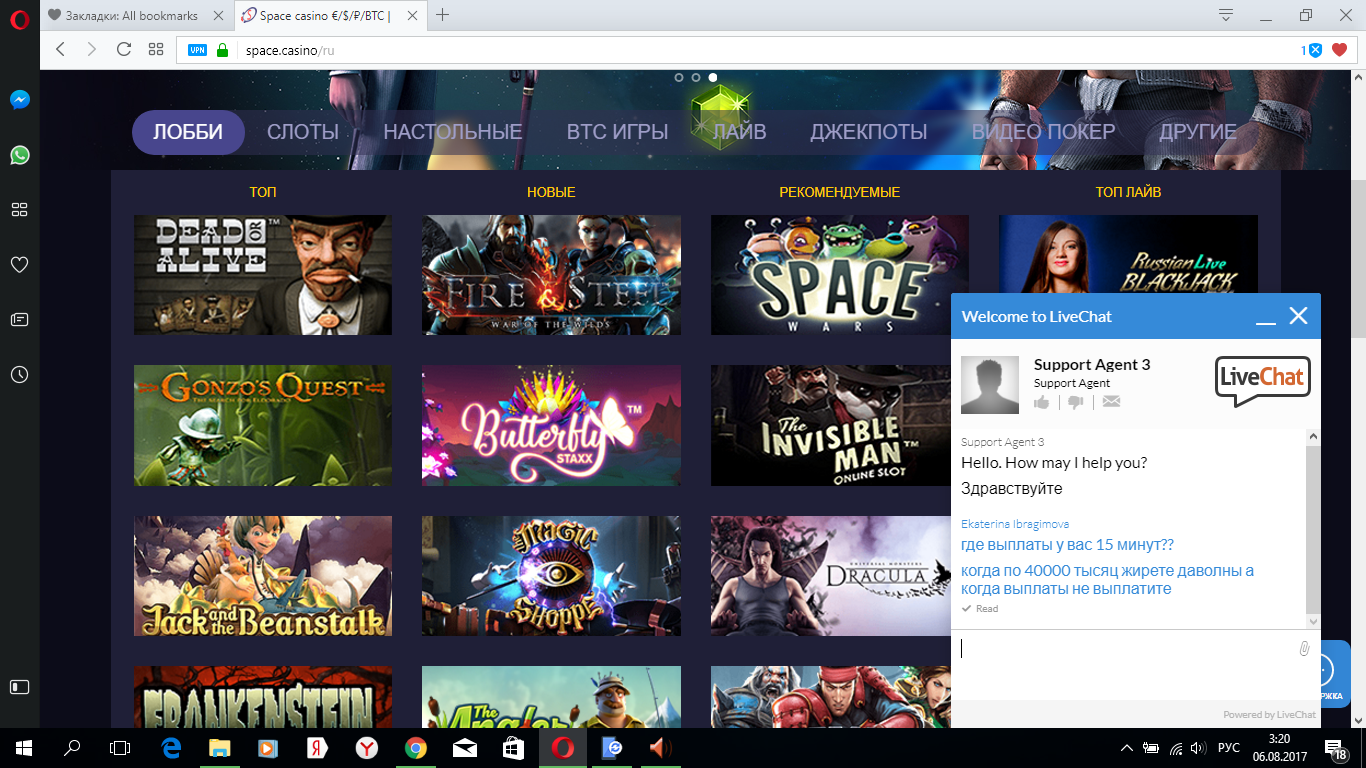
Task: Open the ДЖЕКПОТЫ category
Action: point(869,132)
